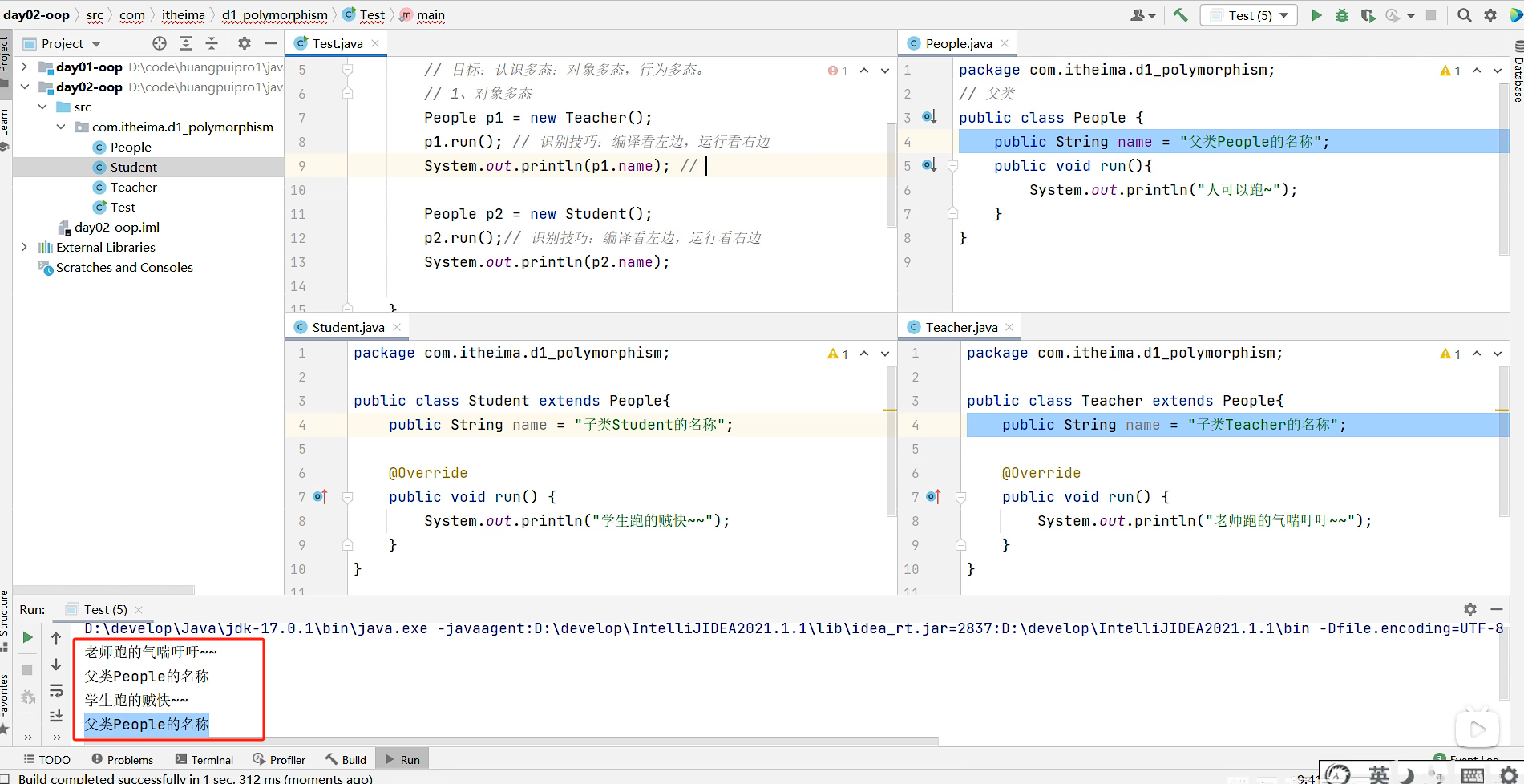This screenshot has width=1524, height=784.
Task: Click the error indicator in Test.java
Action: click(x=837, y=71)
